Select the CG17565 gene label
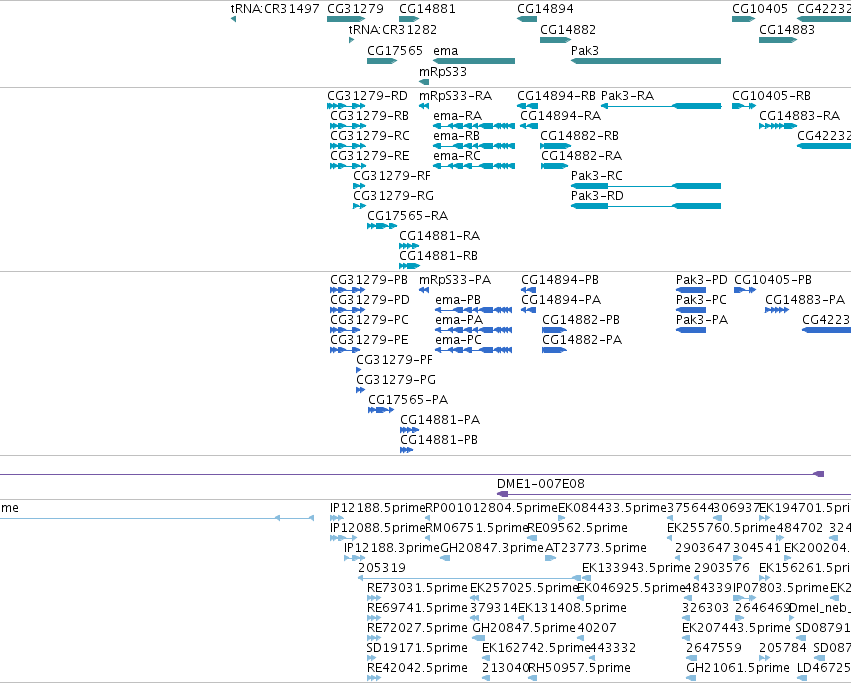The width and height of the screenshot is (851, 683). tap(395, 50)
